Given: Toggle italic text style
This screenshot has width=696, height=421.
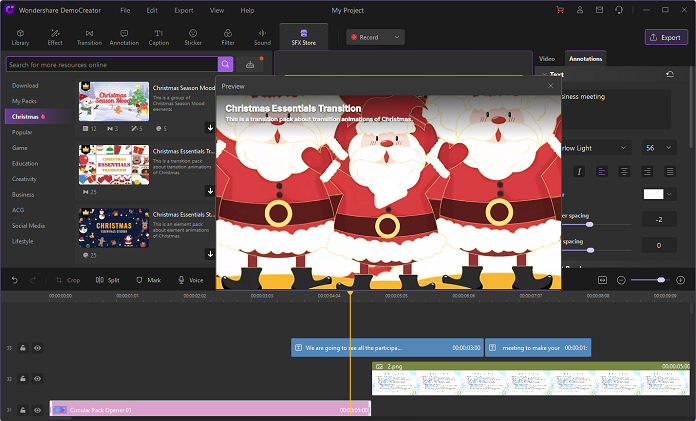Looking at the screenshot, I should click(579, 171).
